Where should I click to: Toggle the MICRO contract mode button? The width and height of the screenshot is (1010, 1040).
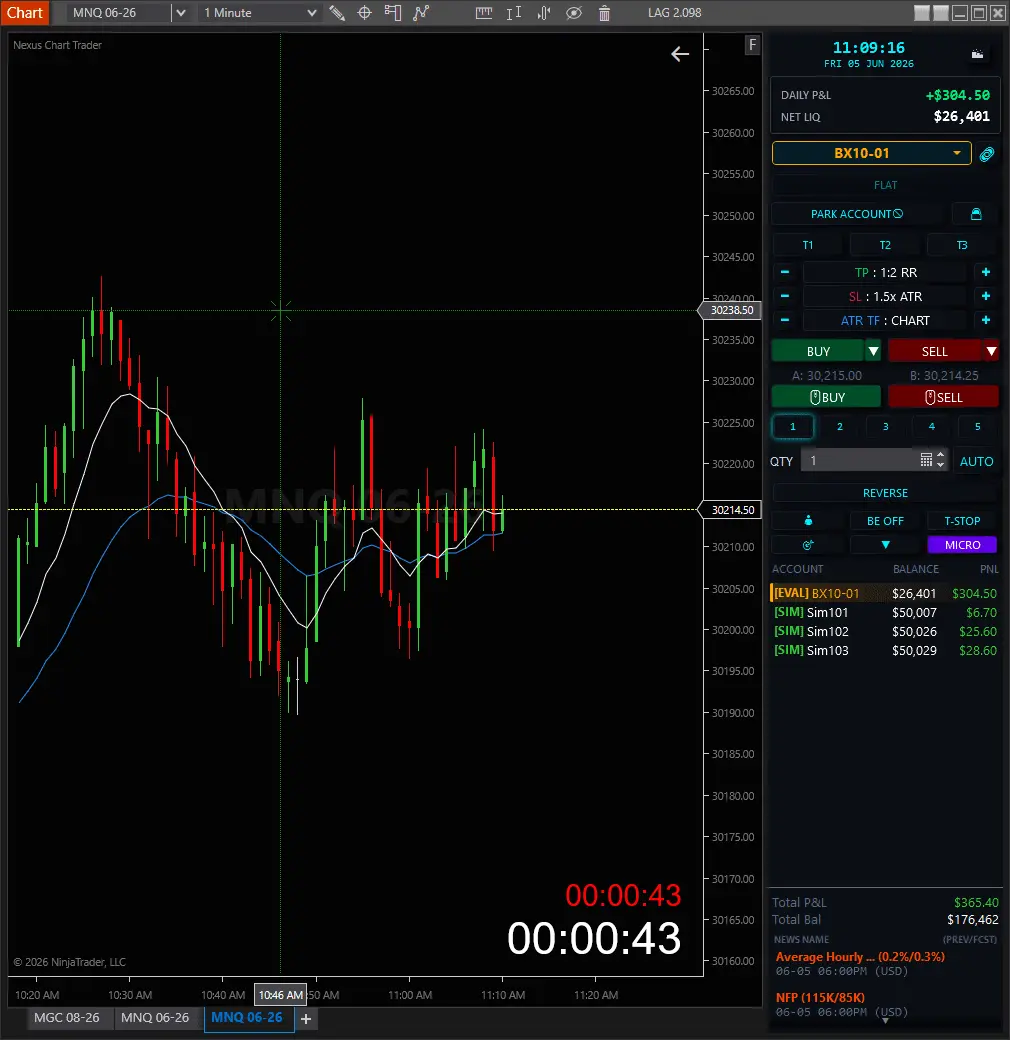962,545
